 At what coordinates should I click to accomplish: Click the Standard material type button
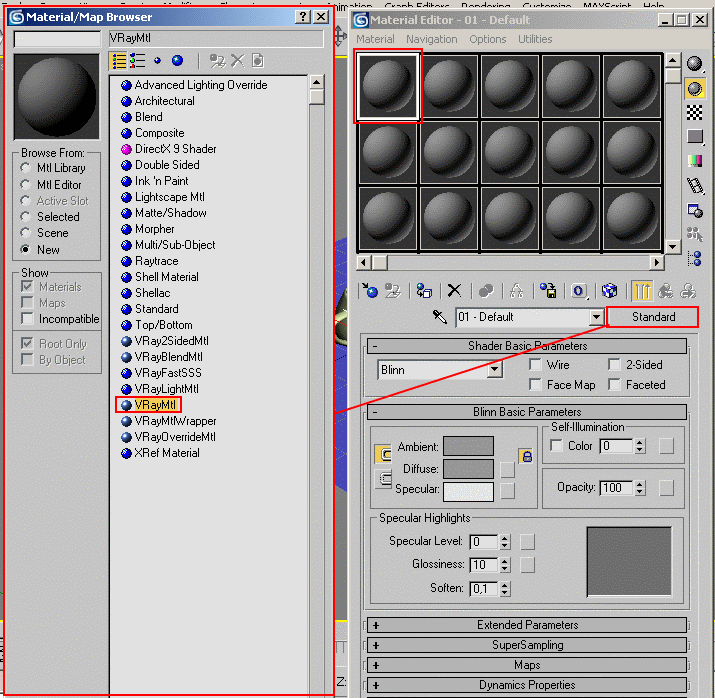click(653, 317)
